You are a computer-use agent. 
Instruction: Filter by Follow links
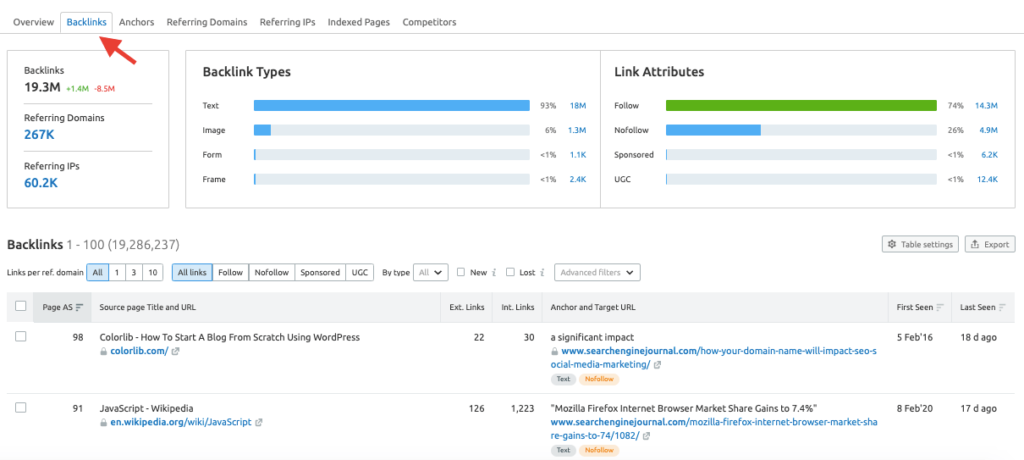click(231, 272)
